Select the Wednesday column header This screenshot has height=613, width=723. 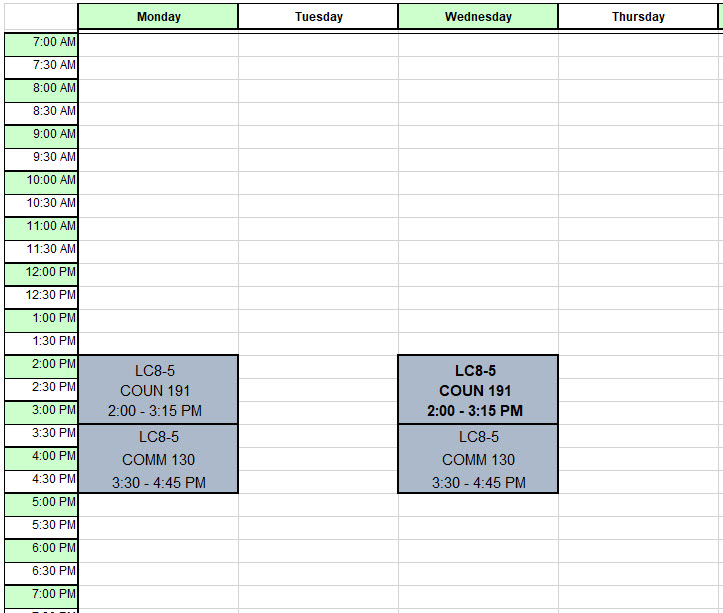click(x=478, y=17)
